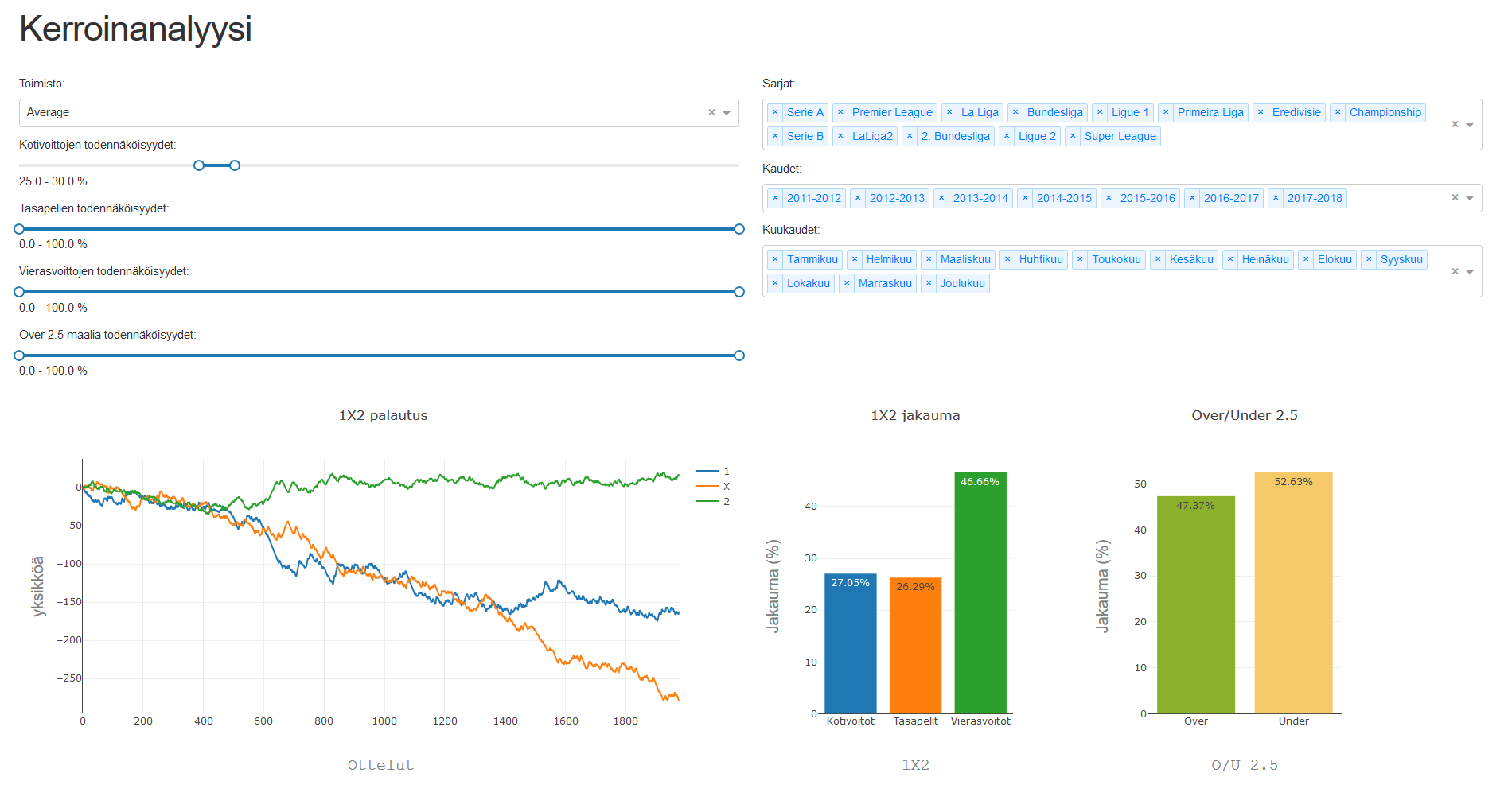The height and width of the screenshot is (812, 1508).
Task: Click the Championship league tag label
Action: click(1385, 113)
